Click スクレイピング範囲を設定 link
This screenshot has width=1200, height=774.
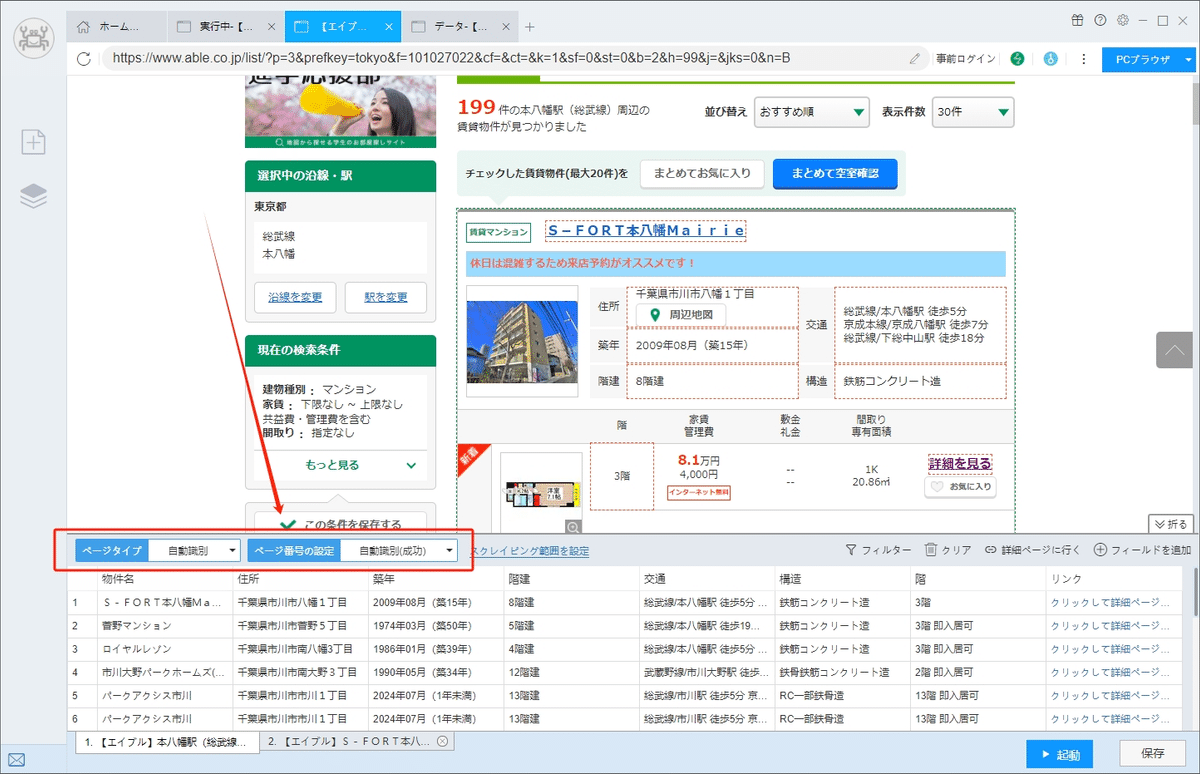(x=529, y=551)
